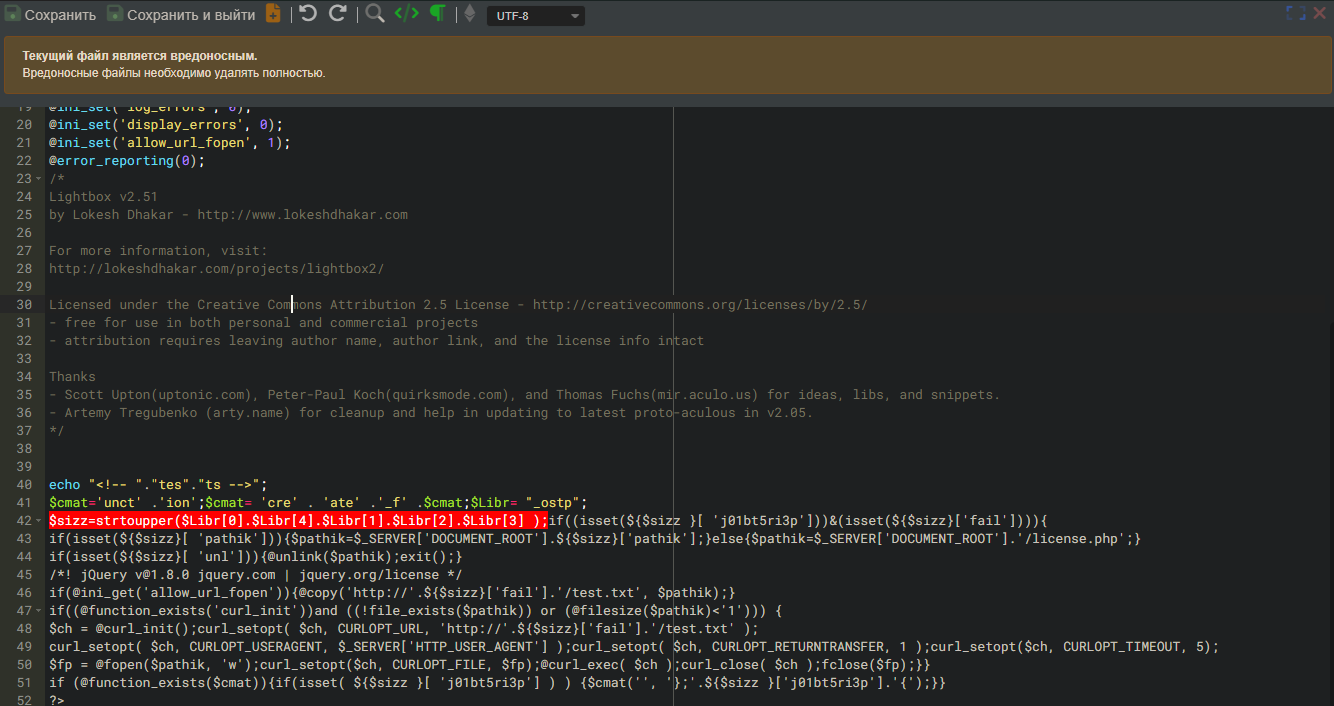Click line number 24 in gutter
The height and width of the screenshot is (706, 1334).
24,197
